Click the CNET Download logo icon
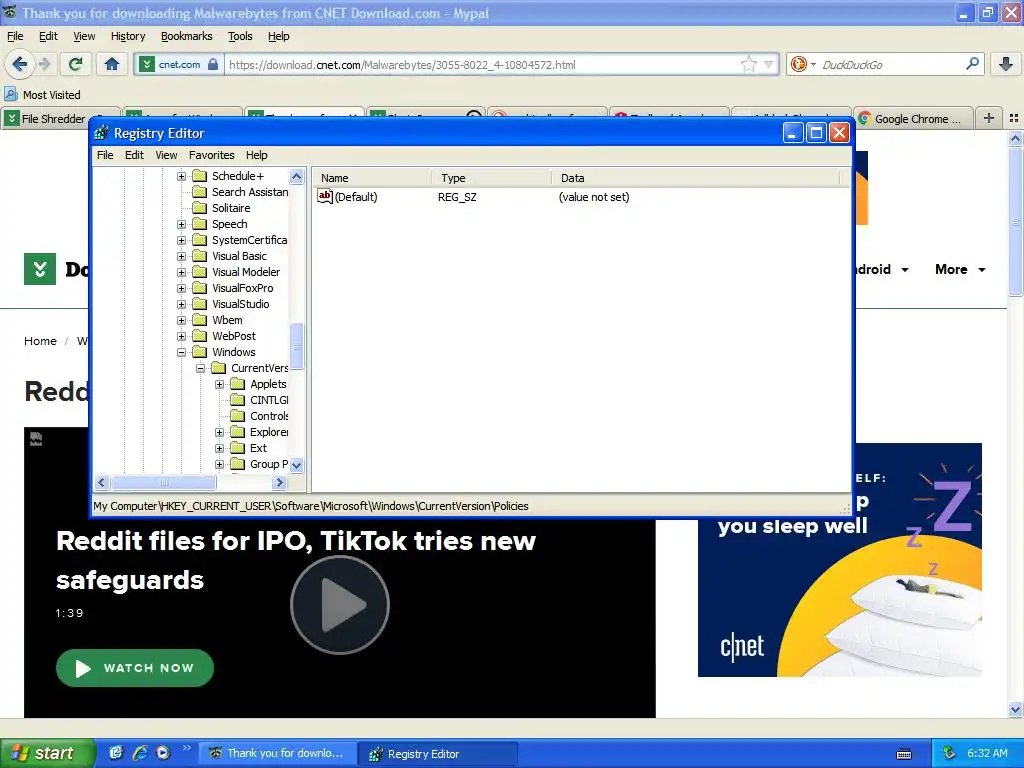This screenshot has height=768, width=1024. pyautogui.click(x=40, y=269)
